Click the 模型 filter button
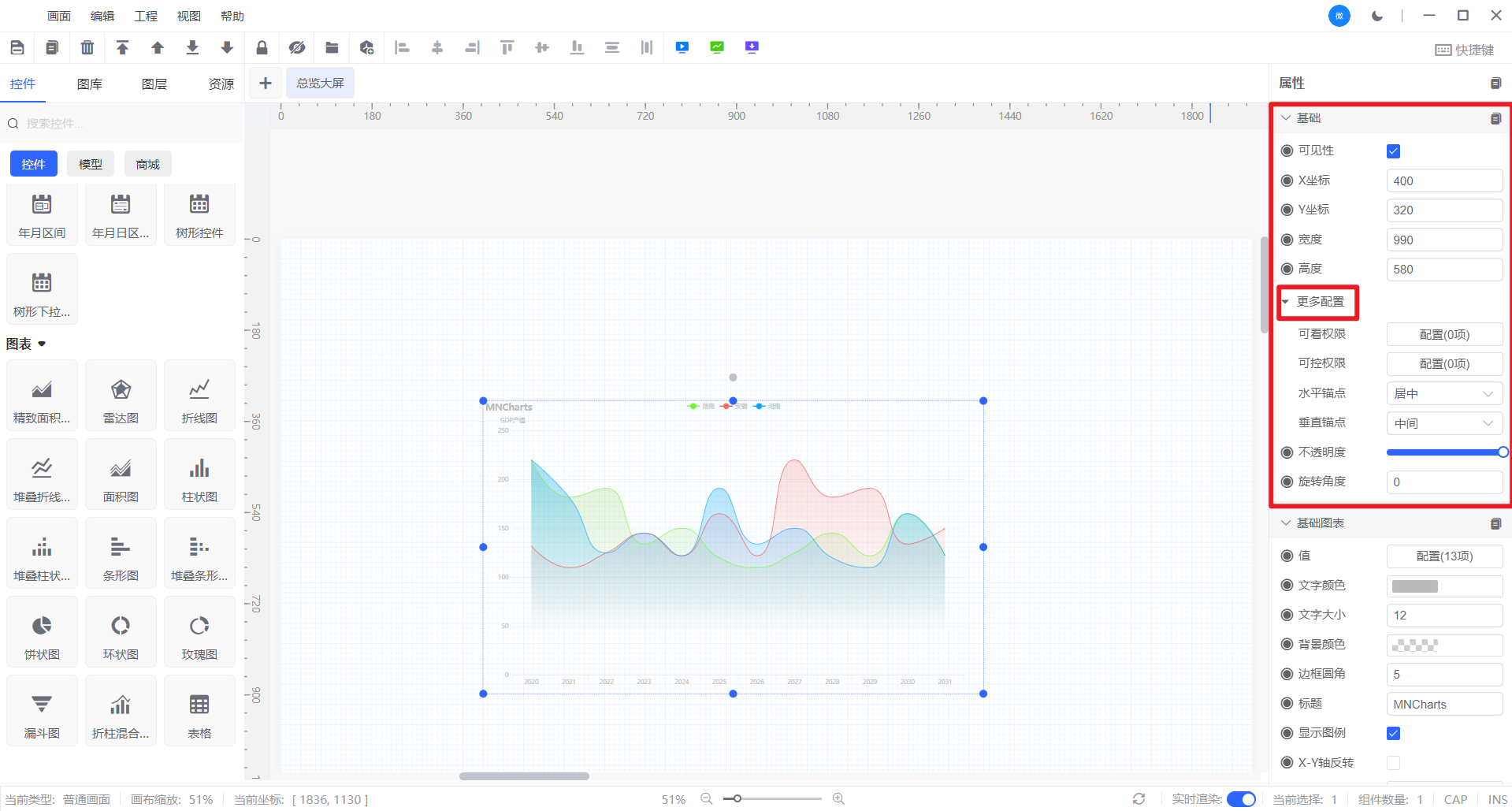The height and width of the screenshot is (811, 1512). 91,164
